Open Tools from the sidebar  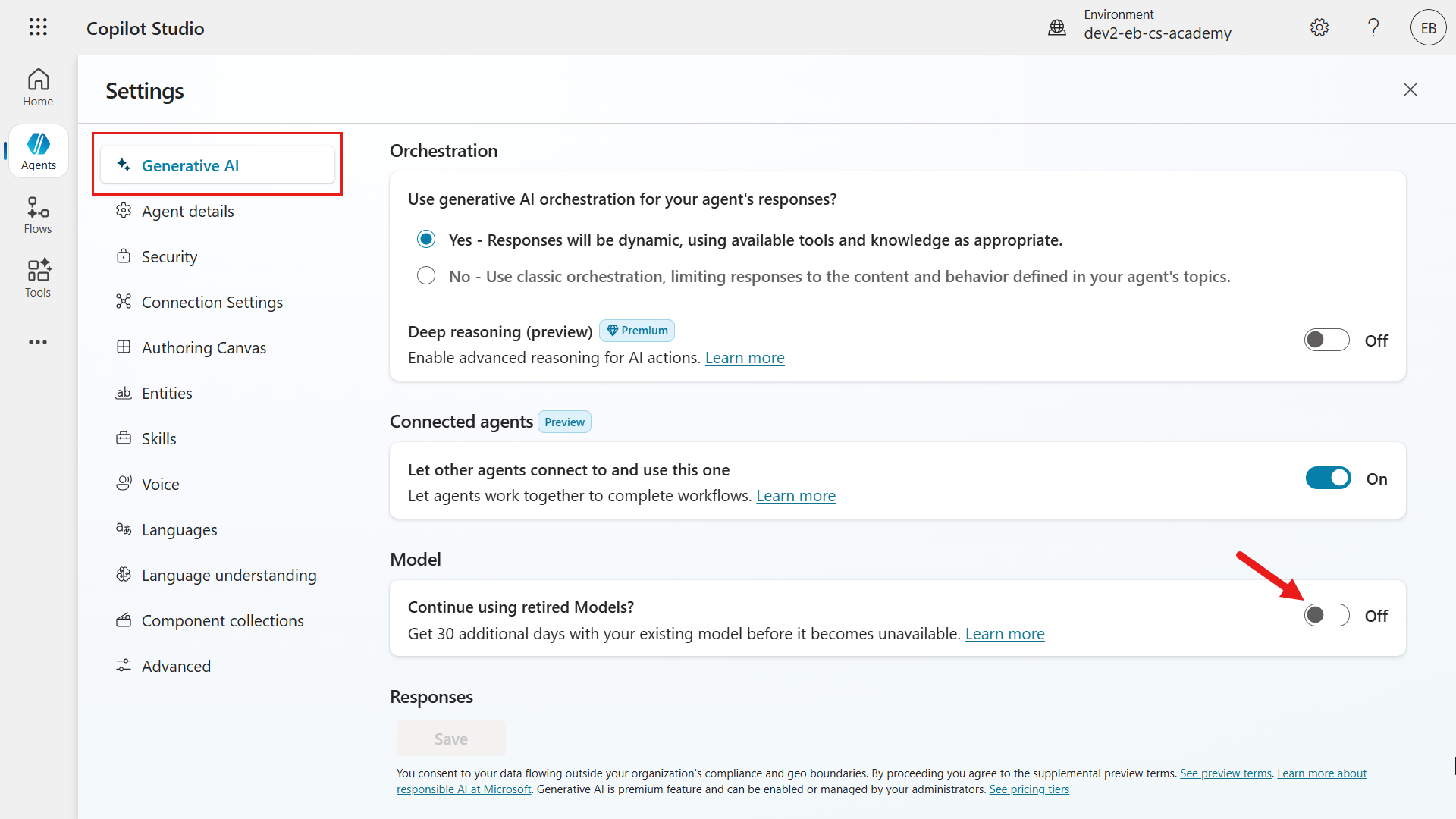click(x=38, y=278)
